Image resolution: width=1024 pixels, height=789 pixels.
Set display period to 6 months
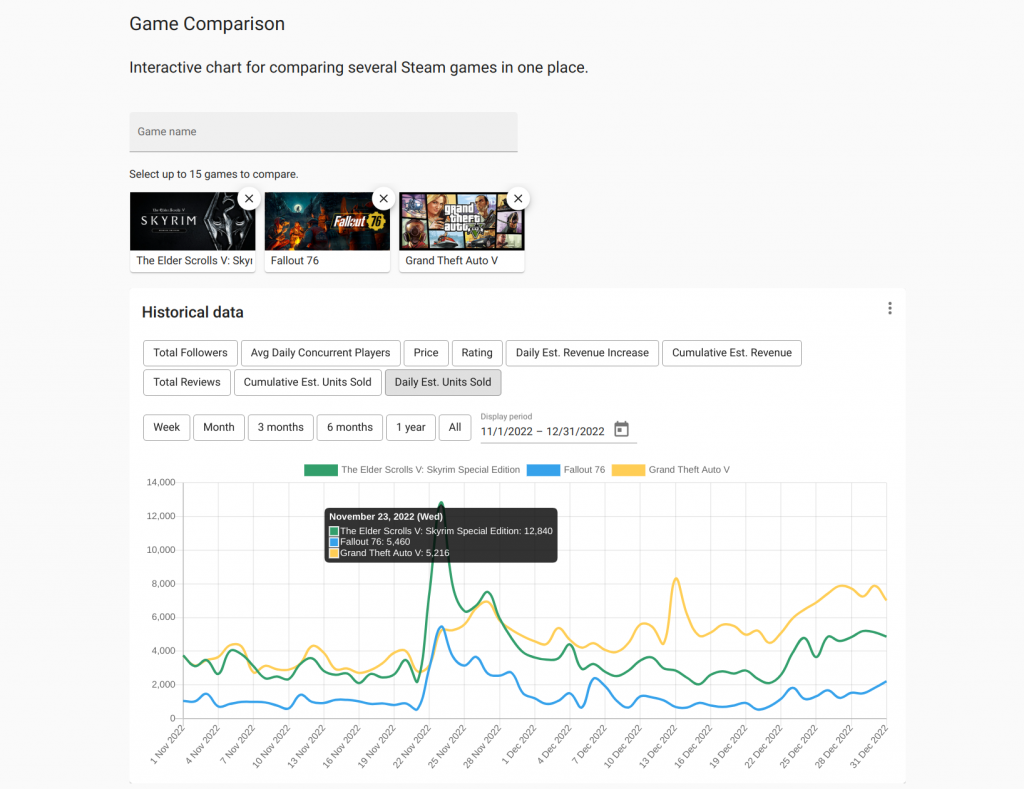coord(350,427)
